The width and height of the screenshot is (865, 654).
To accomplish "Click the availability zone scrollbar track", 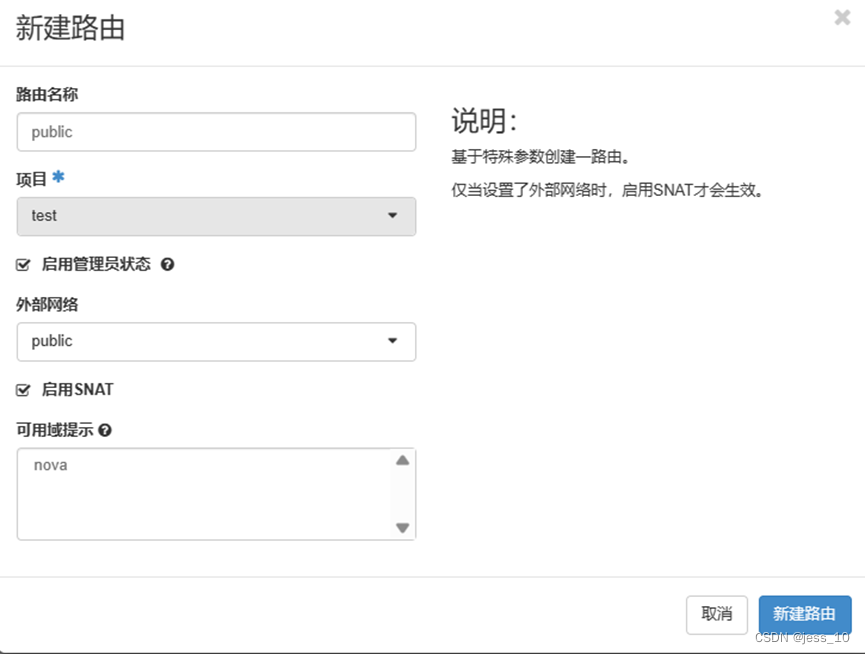I will pos(402,493).
